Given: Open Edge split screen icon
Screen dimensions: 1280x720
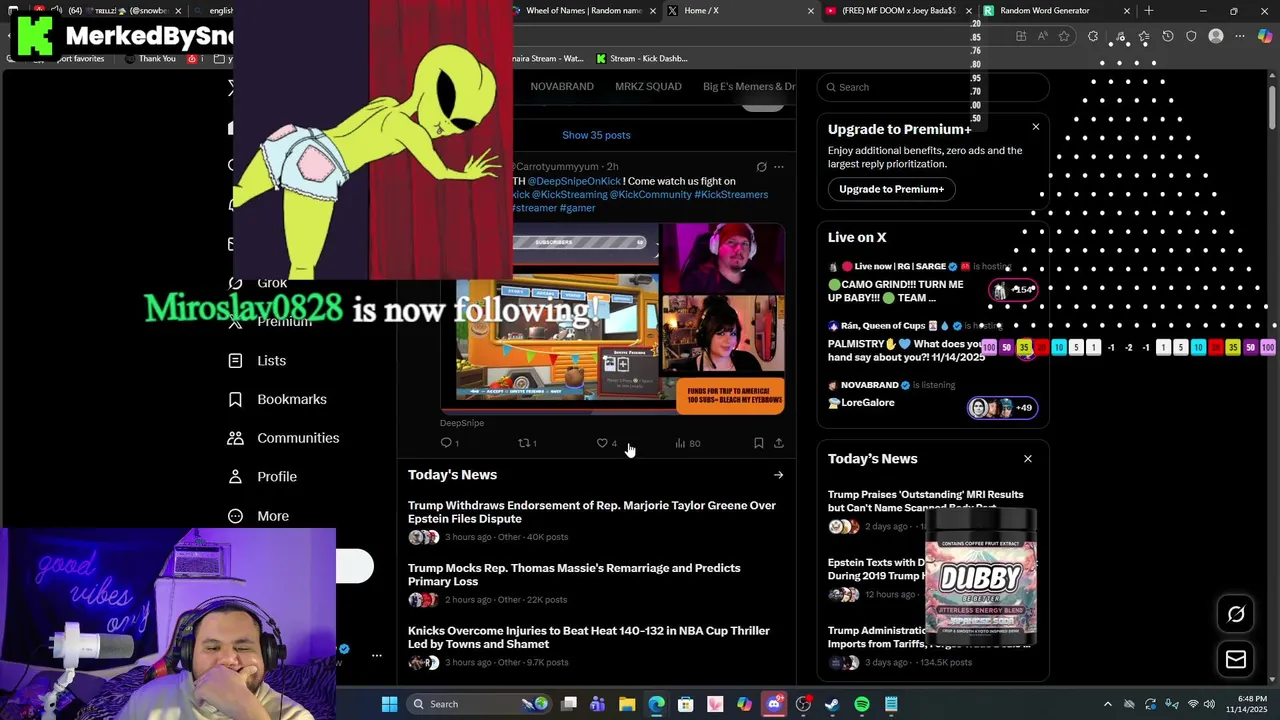Looking at the screenshot, I should tap(1021, 36).
